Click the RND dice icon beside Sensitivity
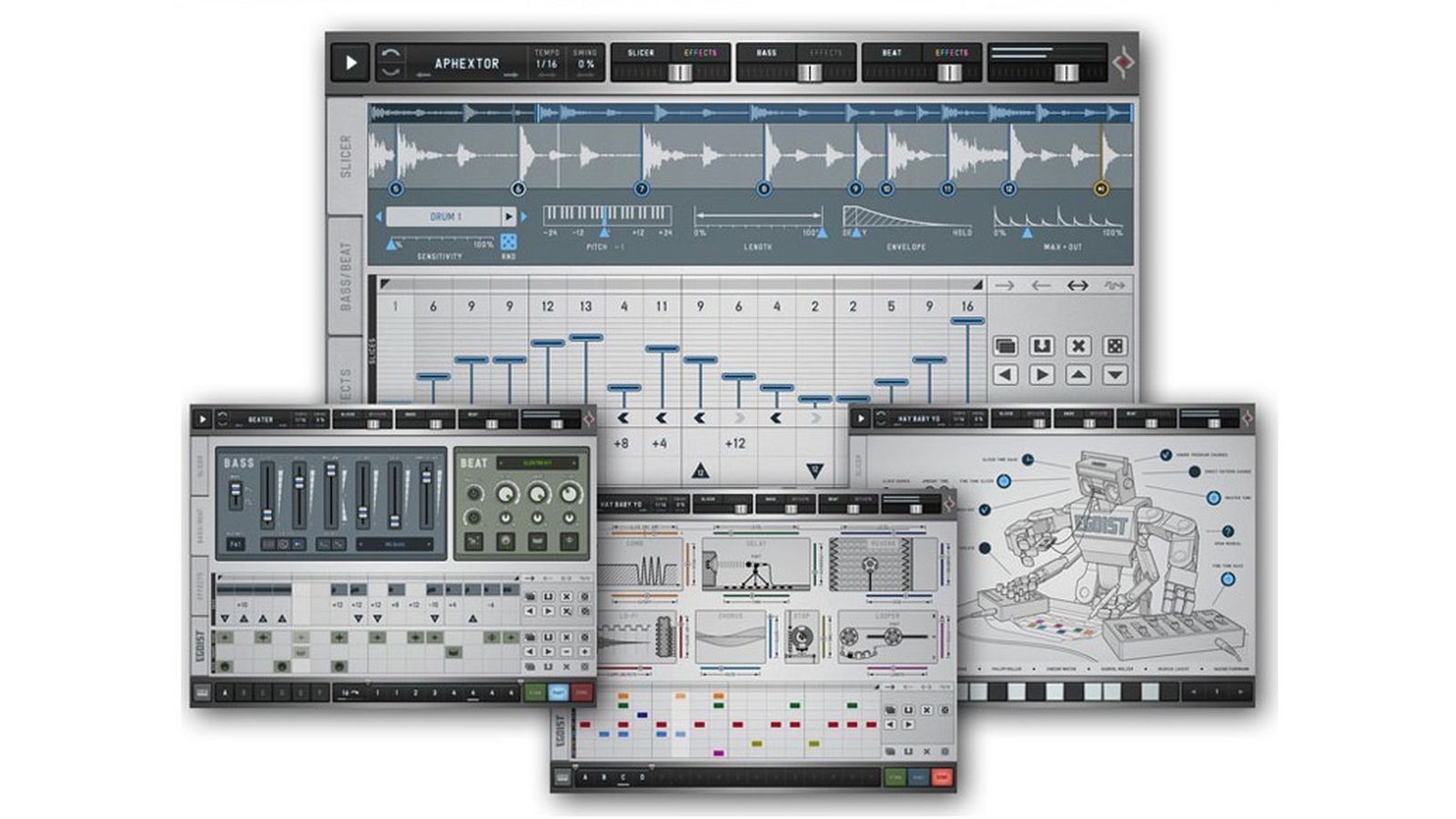Viewport: 1456px width, 819px height. [x=509, y=241]
